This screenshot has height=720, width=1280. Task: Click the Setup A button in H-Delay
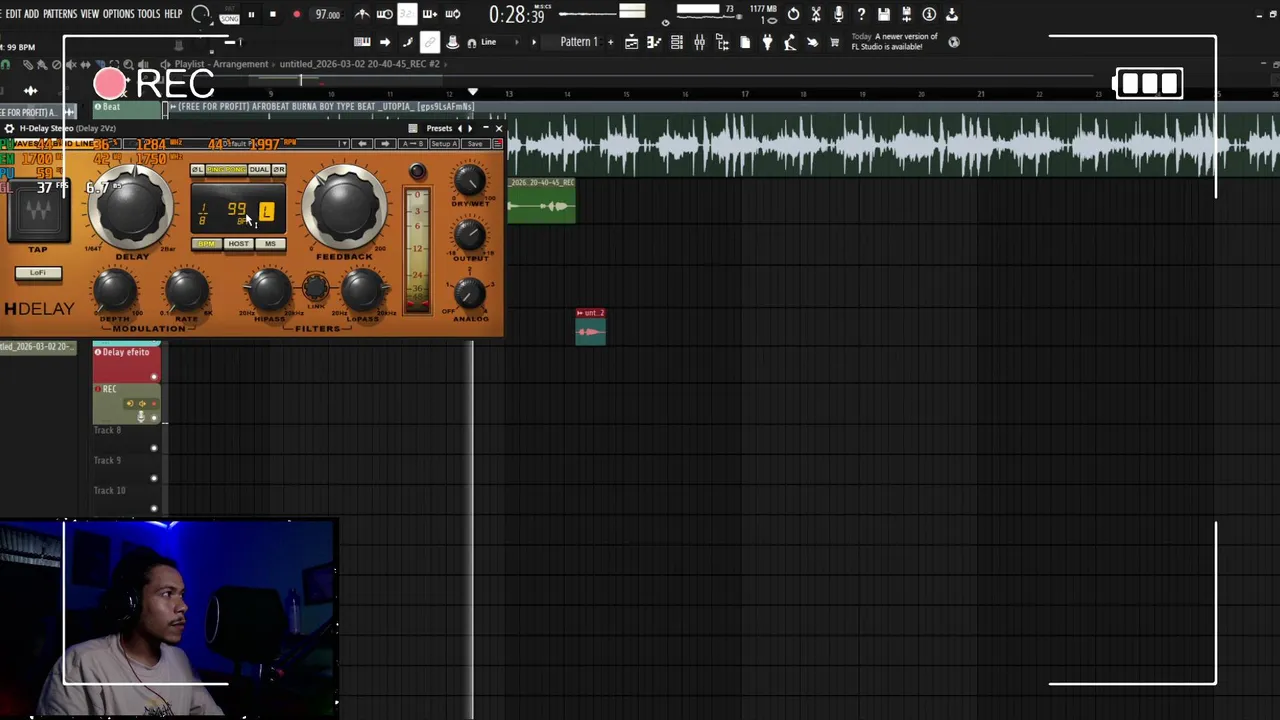(444, 144)
